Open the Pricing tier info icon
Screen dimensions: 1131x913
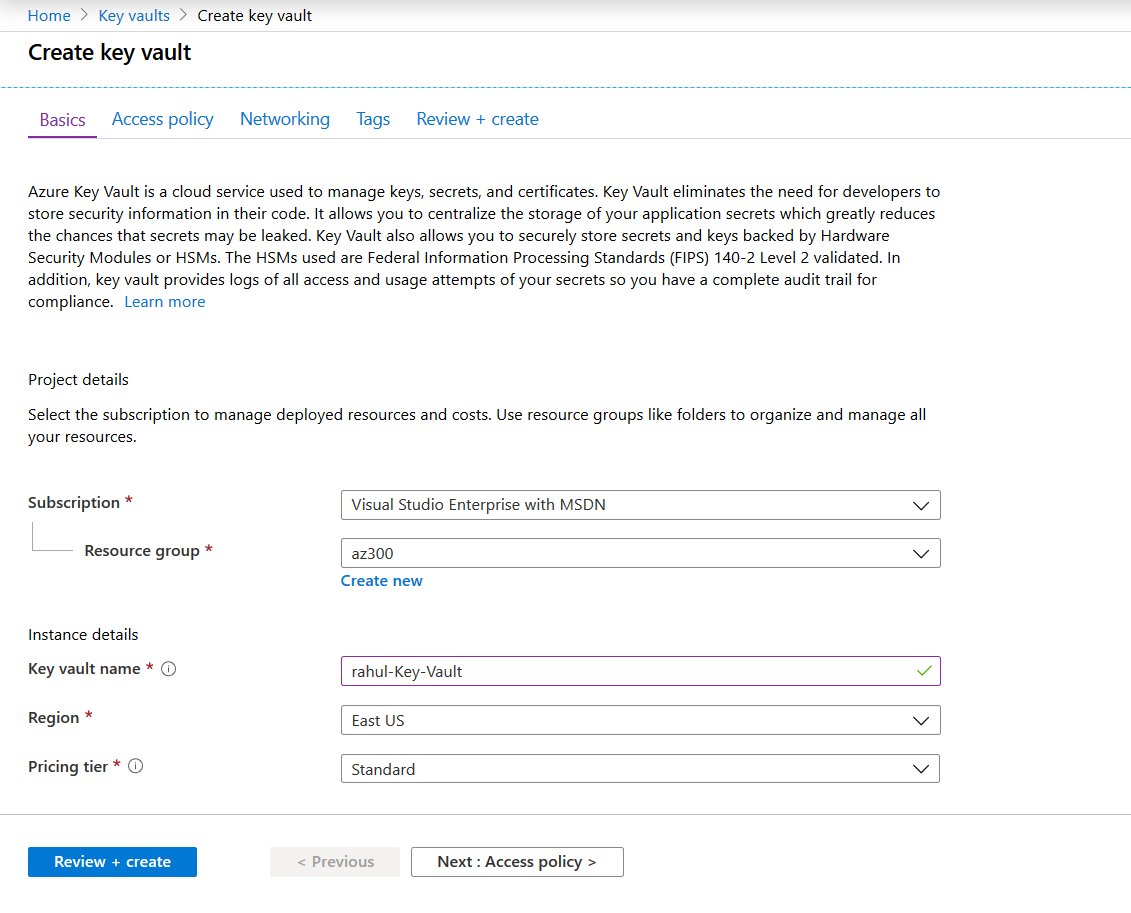[x=136, y=766]
